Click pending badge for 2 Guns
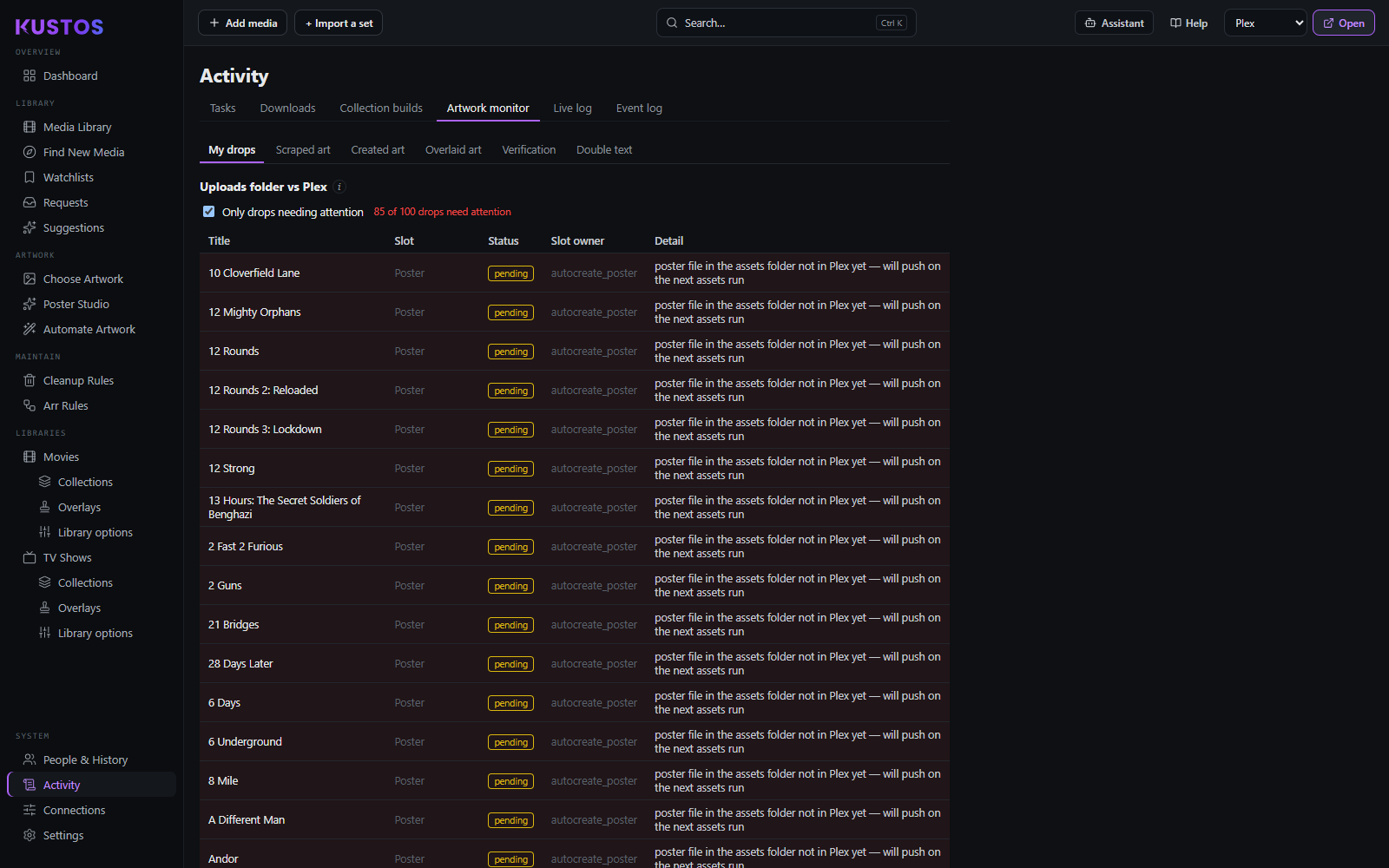The image size is (1389, 868). (x=510, y=586)
